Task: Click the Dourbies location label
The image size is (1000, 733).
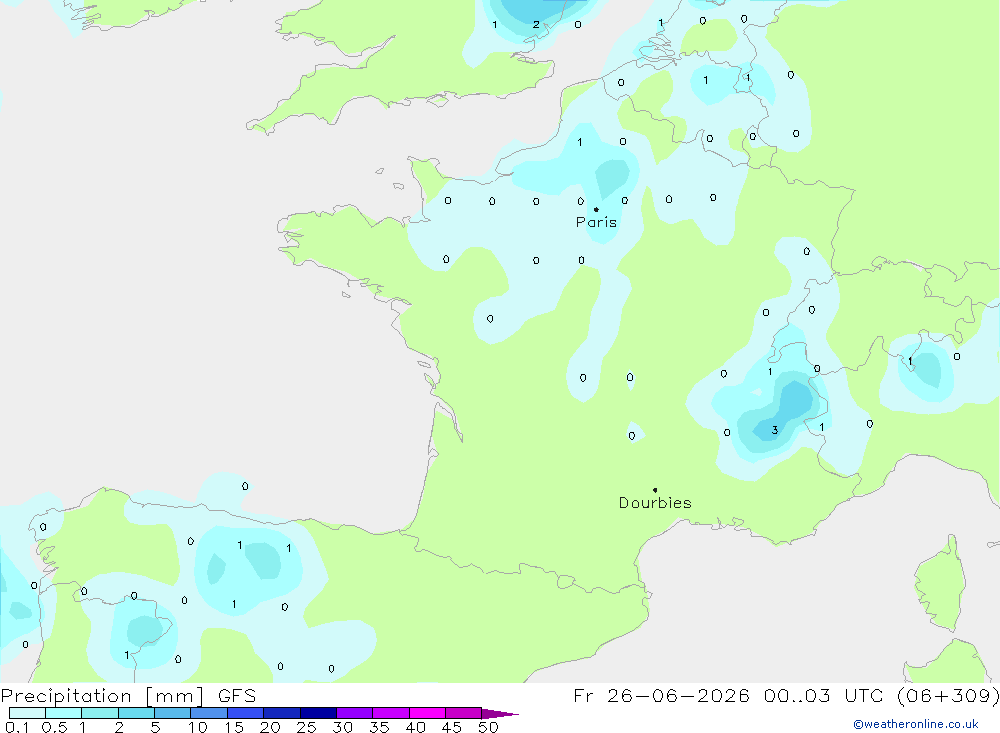Action: [x=655, y=503]
